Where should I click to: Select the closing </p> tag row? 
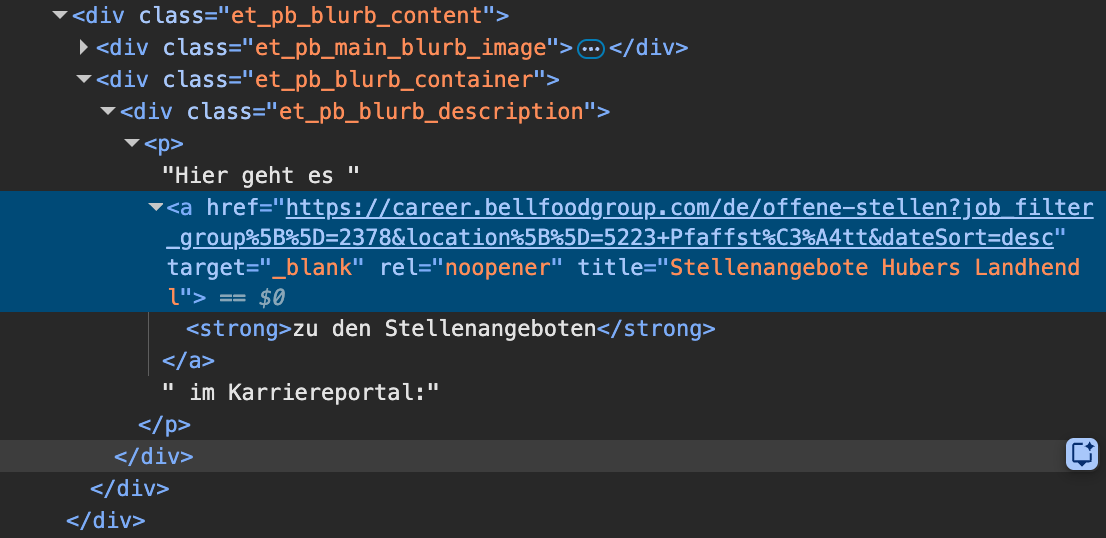tap(164, 424)
